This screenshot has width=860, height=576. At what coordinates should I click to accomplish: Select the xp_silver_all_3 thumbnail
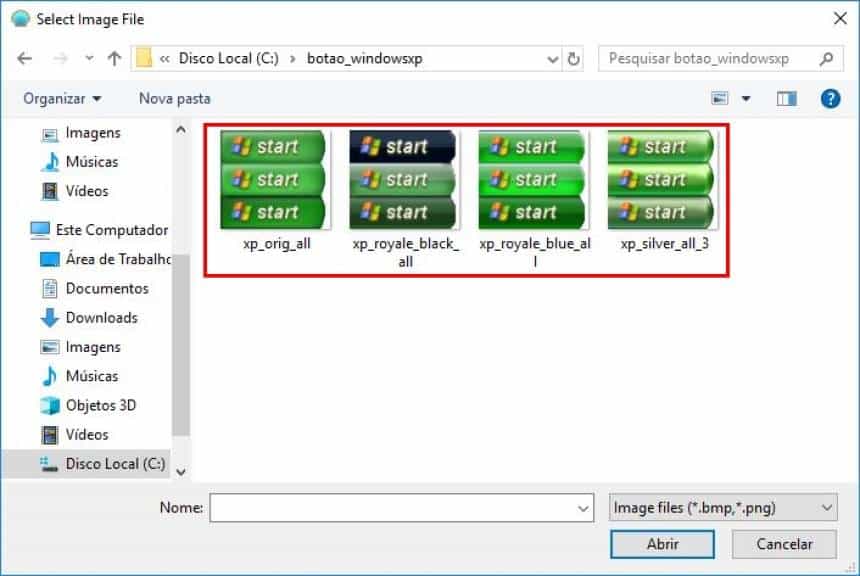click(663, 179)
